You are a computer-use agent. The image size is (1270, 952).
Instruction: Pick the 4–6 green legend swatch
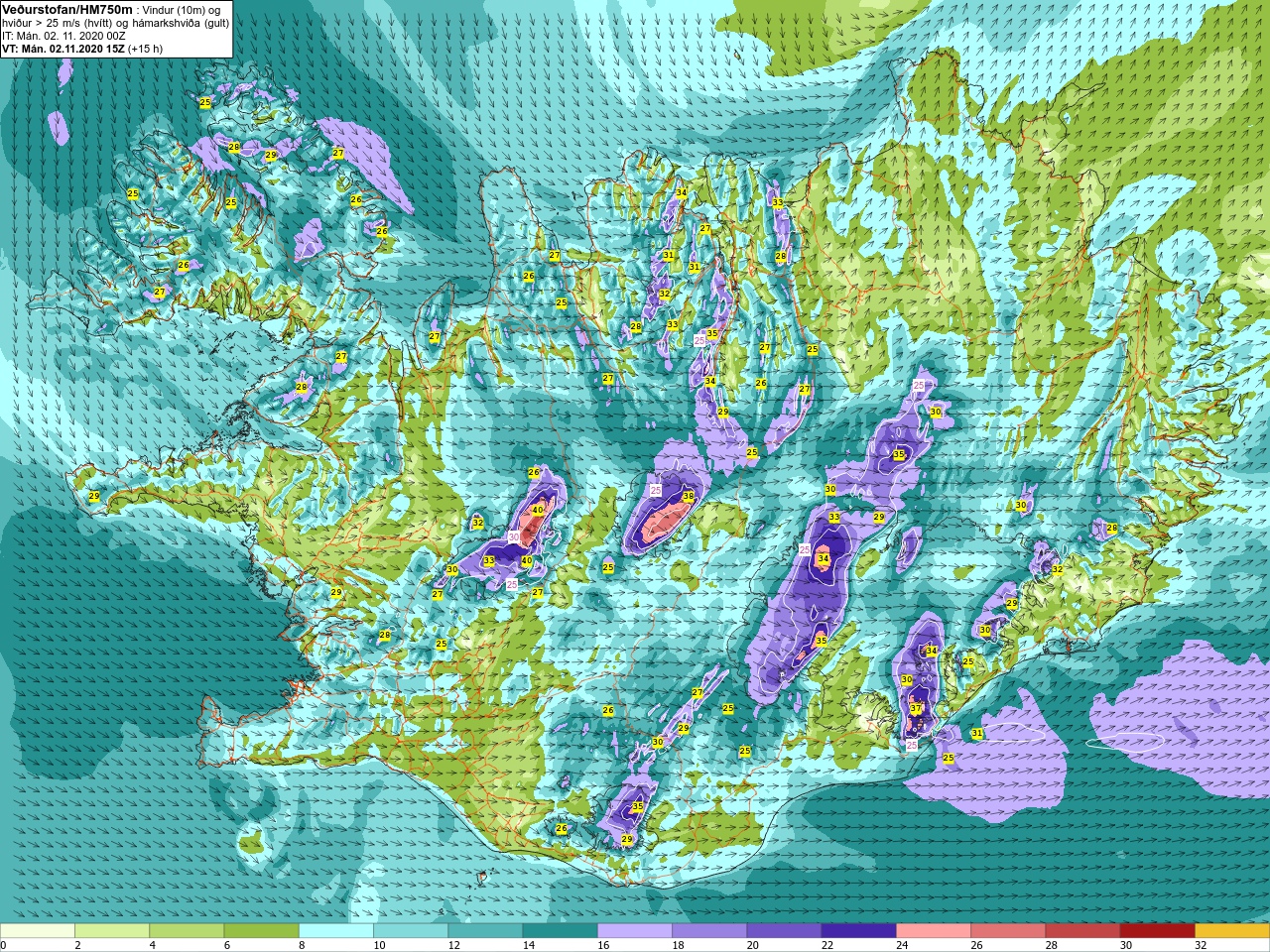pos(187,931)
